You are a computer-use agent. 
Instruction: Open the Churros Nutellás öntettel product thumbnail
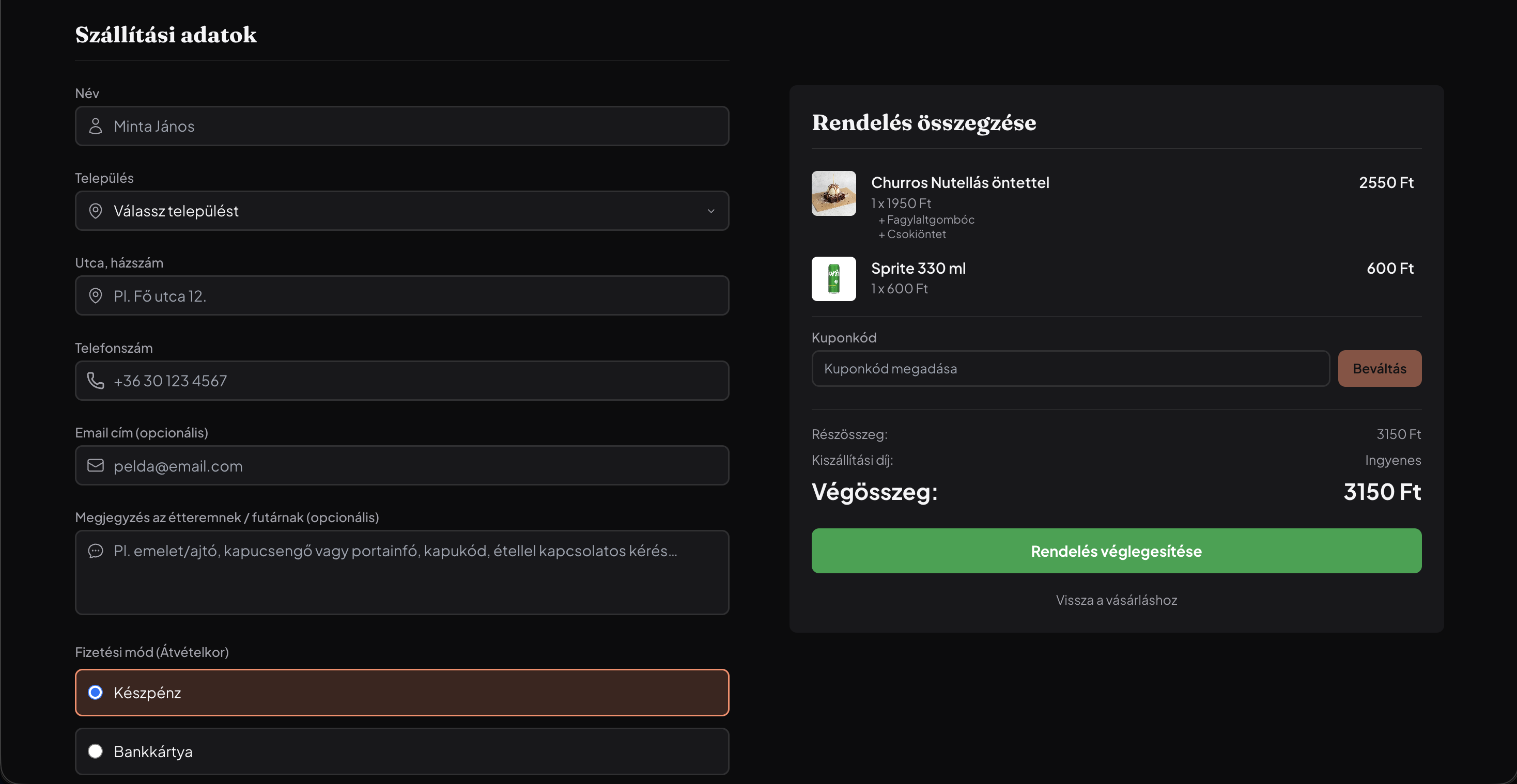[x=833, y=194]
